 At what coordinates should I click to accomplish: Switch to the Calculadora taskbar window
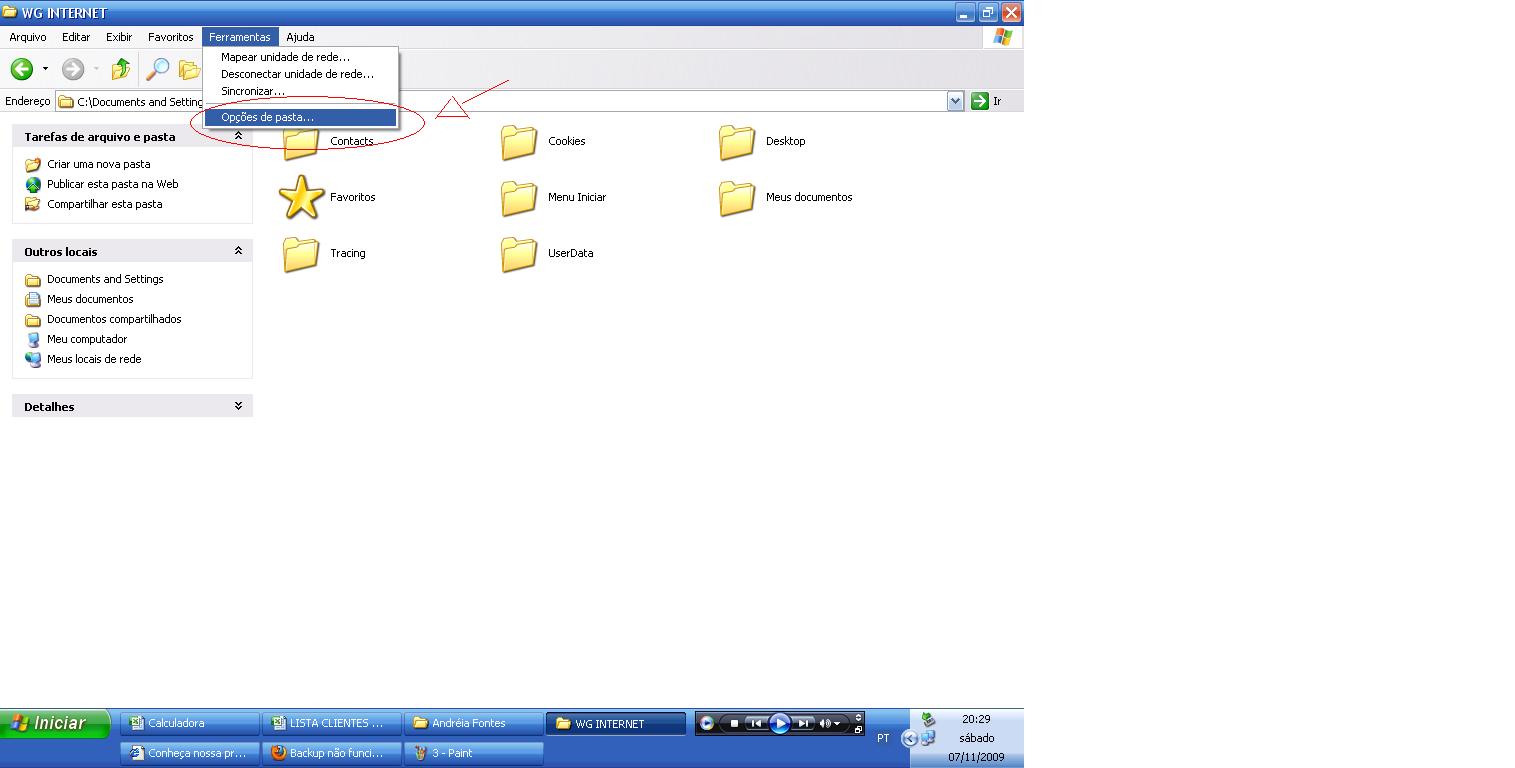(x=190, y=723)
